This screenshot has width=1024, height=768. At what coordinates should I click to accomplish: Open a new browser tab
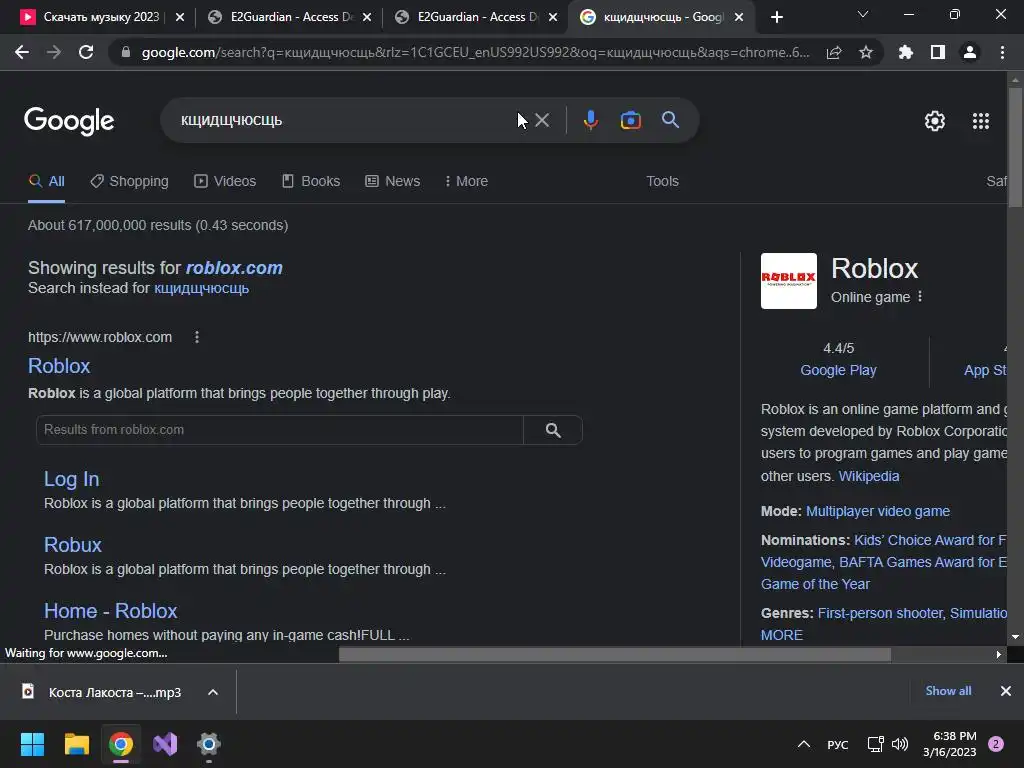click(776, 17)
